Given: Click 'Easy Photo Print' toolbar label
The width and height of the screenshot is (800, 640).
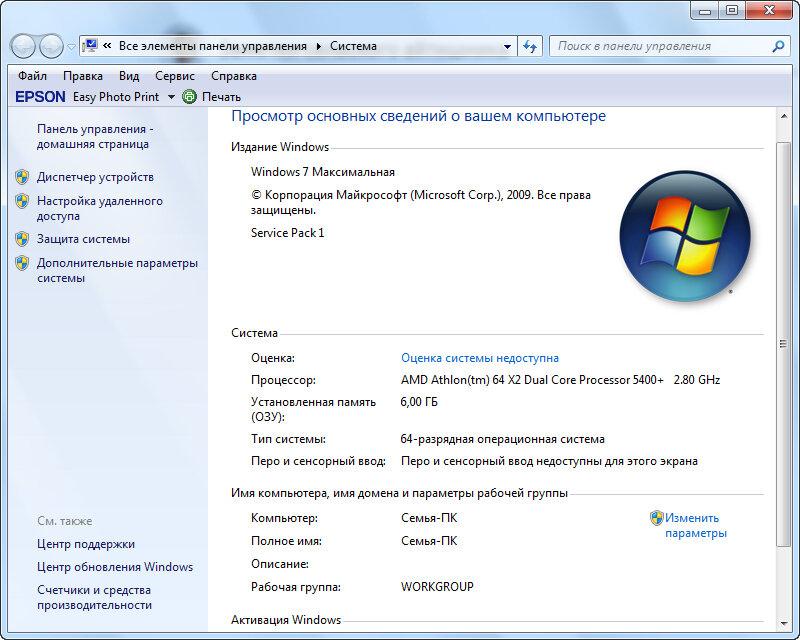Looking at the screenshot, I should pyautogui.click(x=116, y=96).
